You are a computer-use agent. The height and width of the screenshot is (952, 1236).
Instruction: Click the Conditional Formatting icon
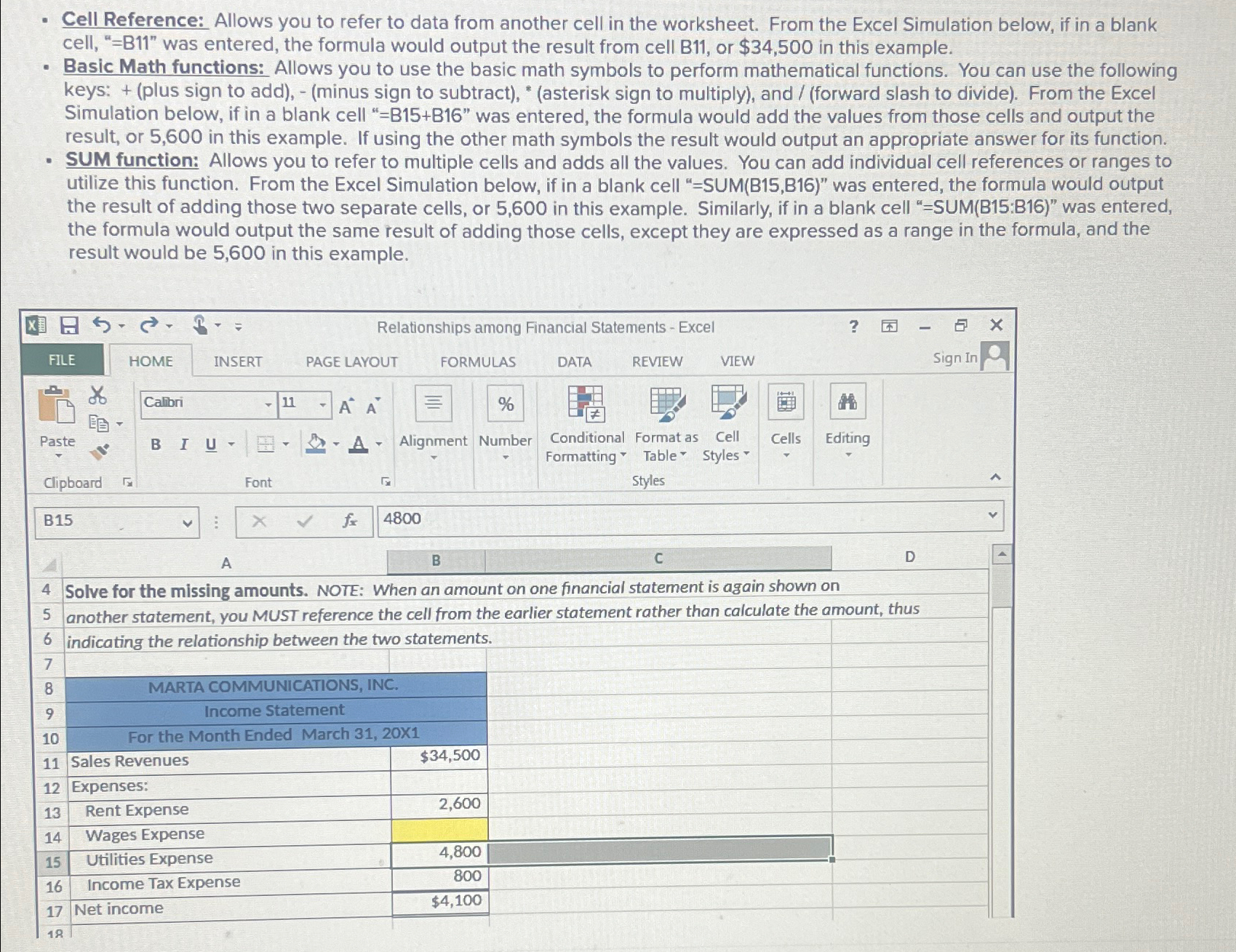(586, 404)
